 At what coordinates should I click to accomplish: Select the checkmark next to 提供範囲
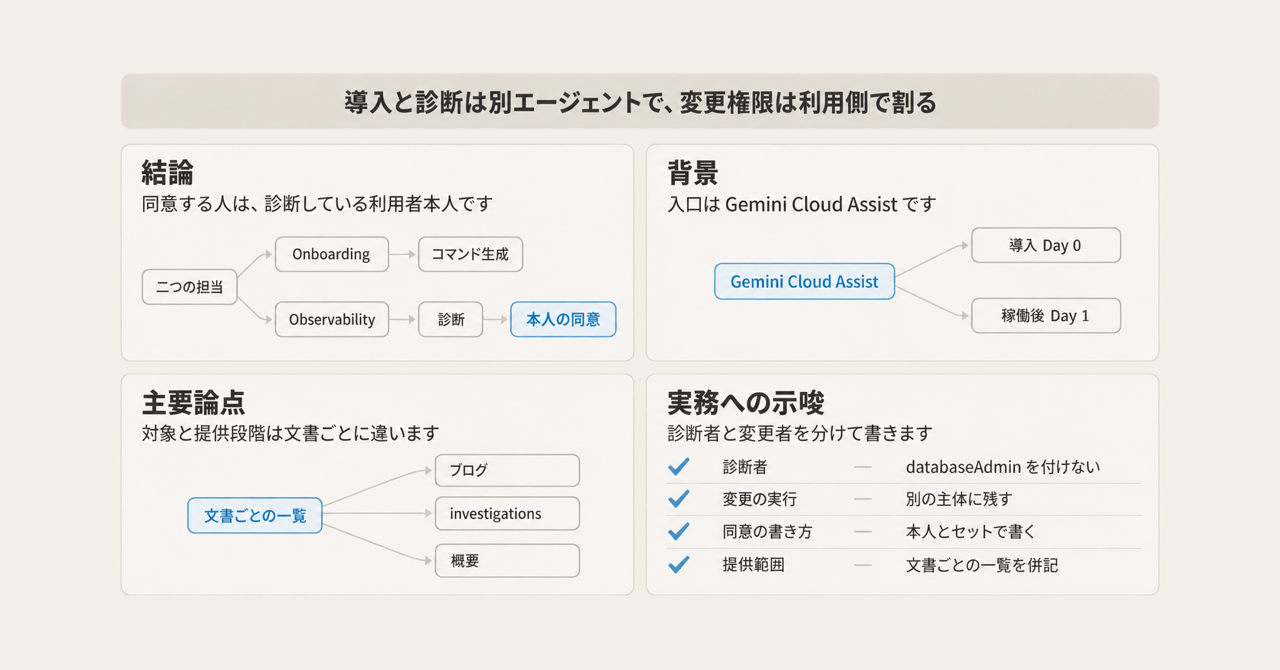678,565
